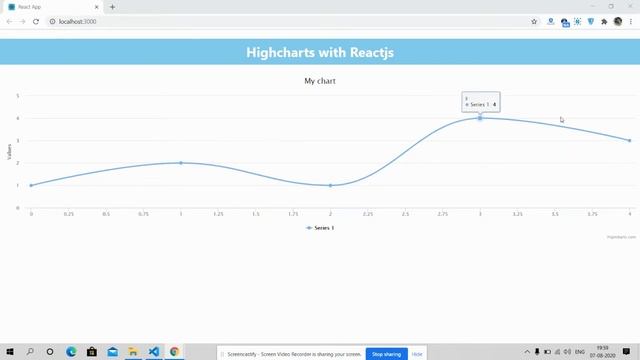Viewport: 640px width, 360px height.
Task: Open the Windows notification center
Action: (627, 351)
